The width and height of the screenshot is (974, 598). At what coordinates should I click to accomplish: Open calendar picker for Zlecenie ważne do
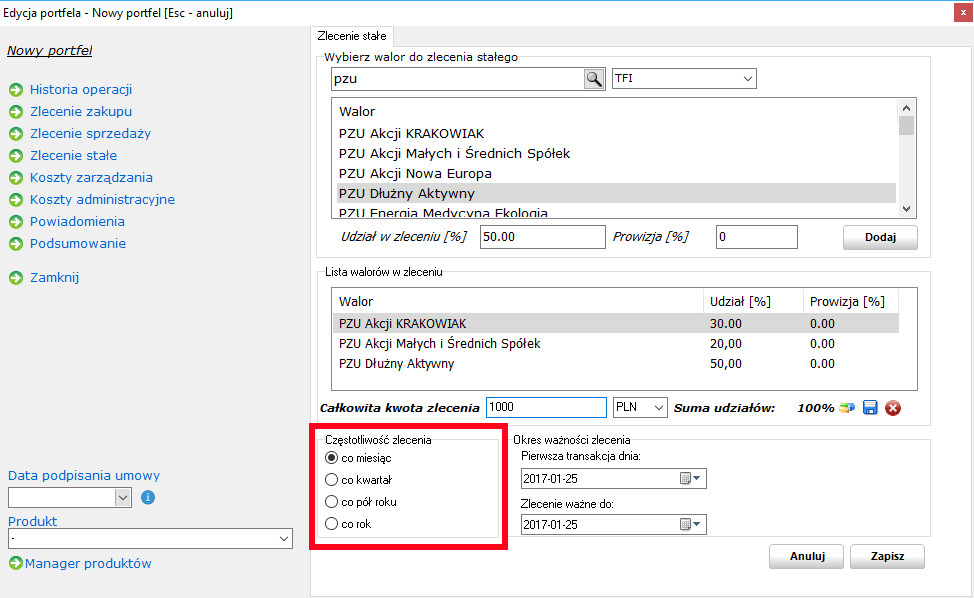tap(691, 524)
